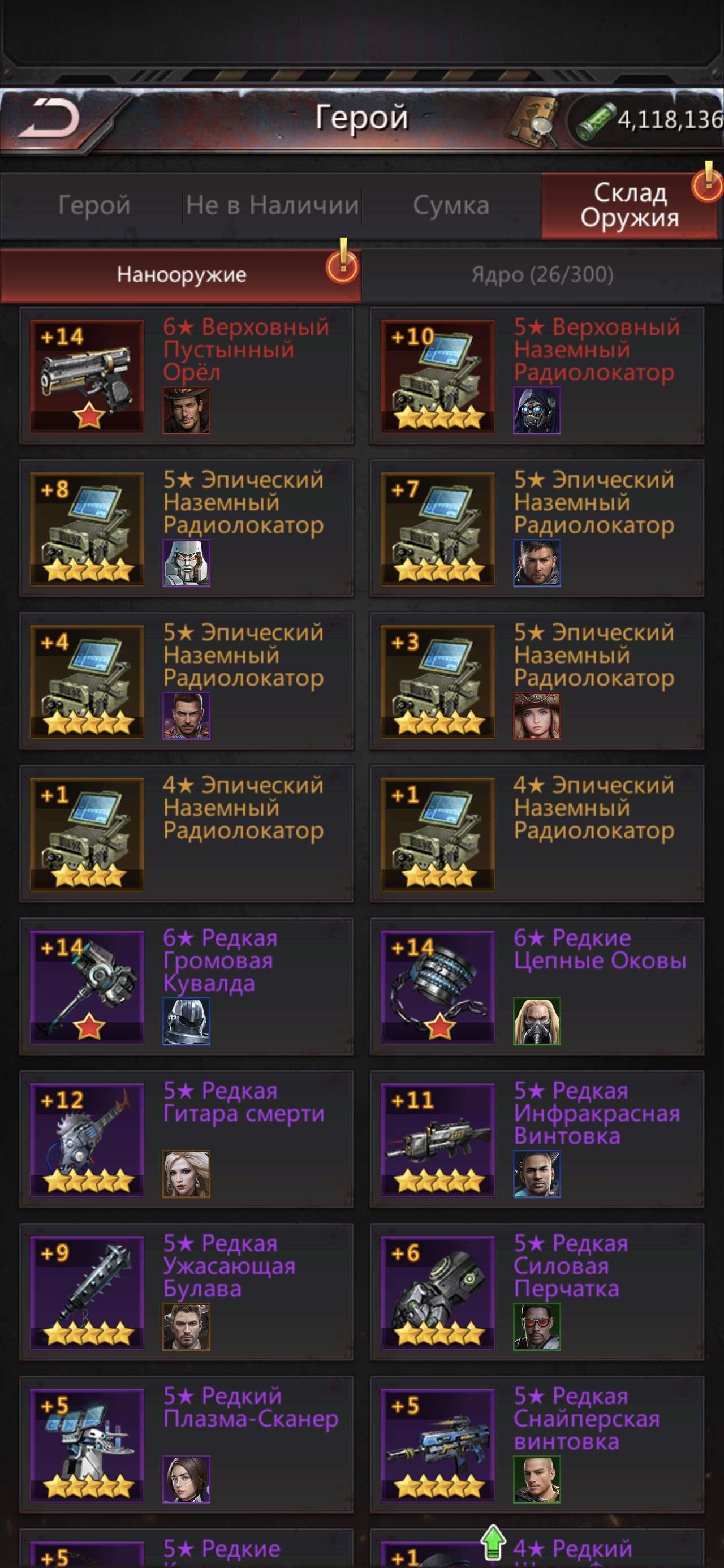Select the +6 Power Glove icon
The width and height of the screenshot is (724, 1568).
(x=438, y=1293)
